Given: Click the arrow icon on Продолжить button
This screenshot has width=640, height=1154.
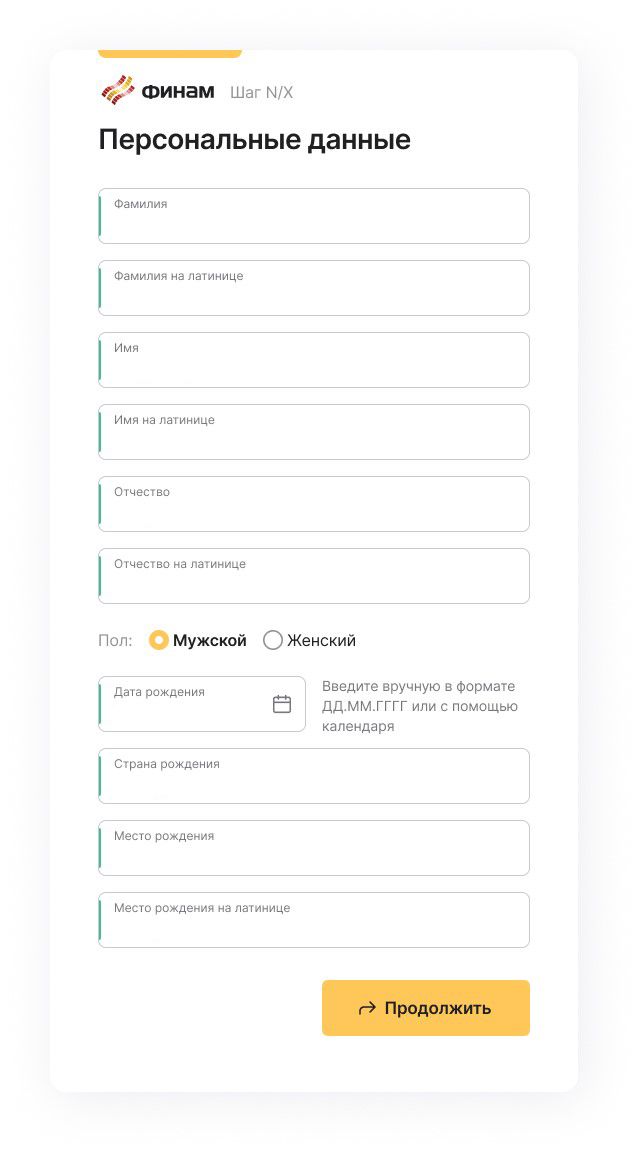Looking at the screenshot, I should pyautogui.click(x=367, y=1008).
